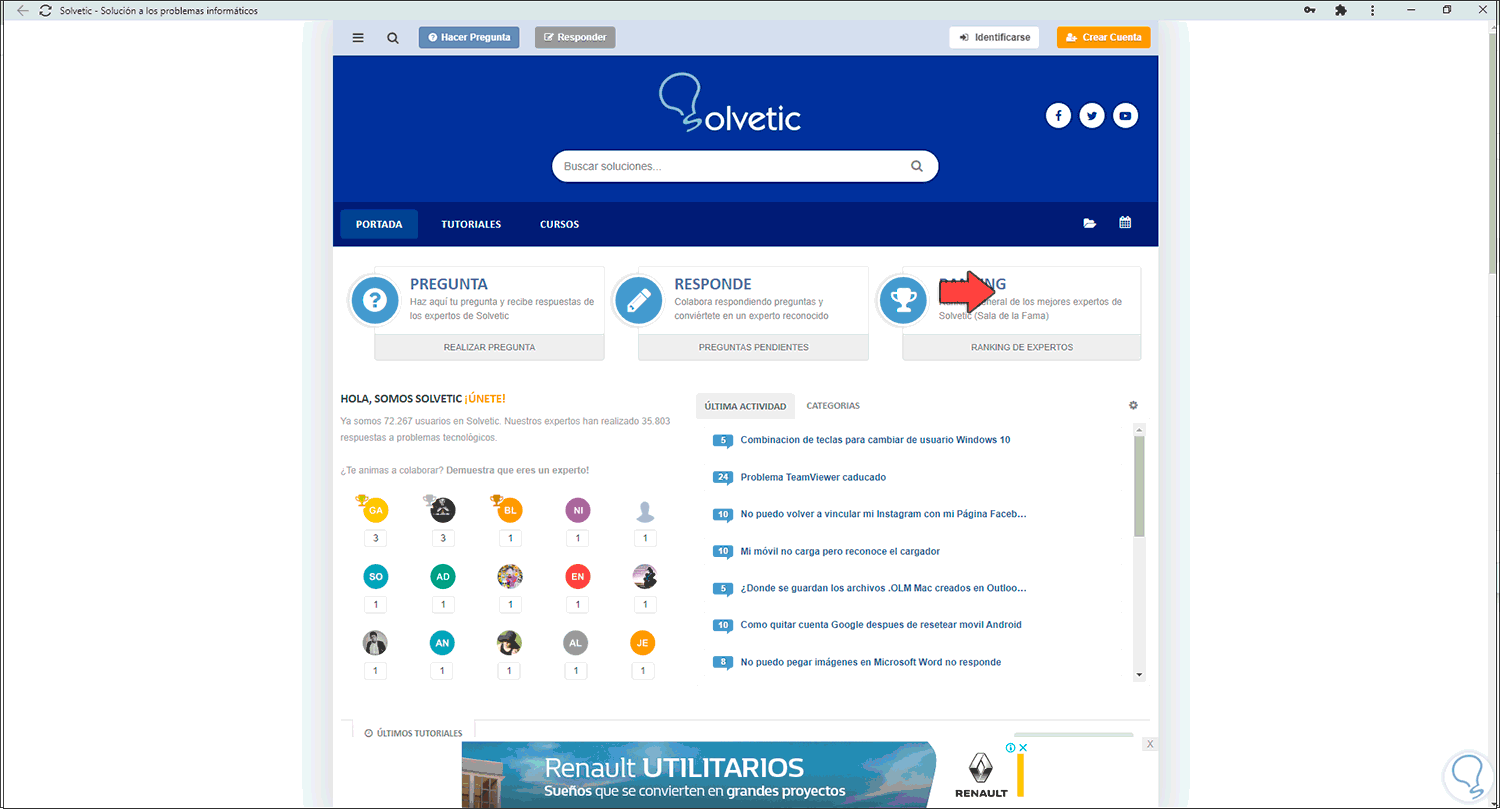
Task: Open the EN user avatar
Action: [x=577, y=576]
